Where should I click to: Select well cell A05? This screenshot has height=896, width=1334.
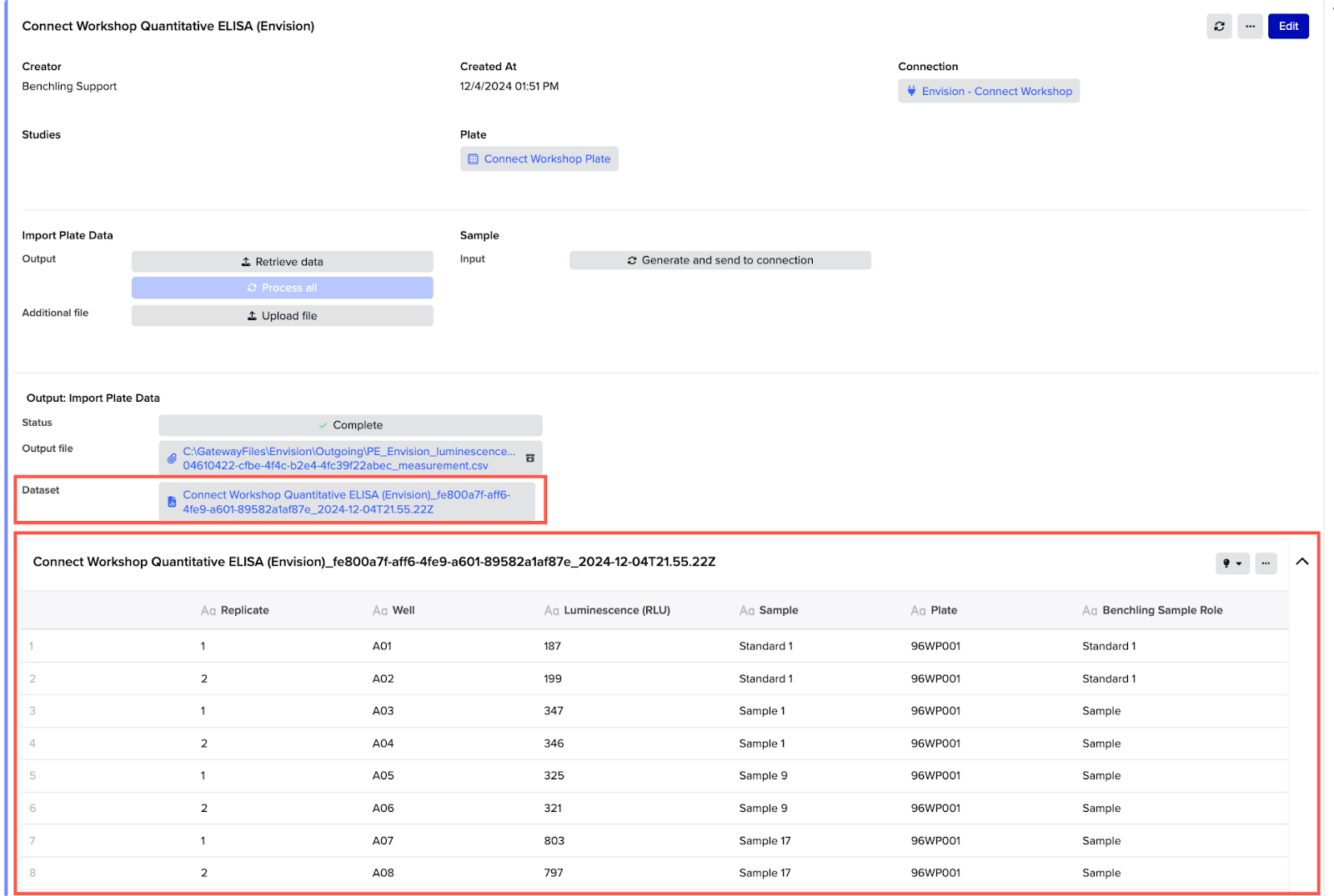(383, 775)
